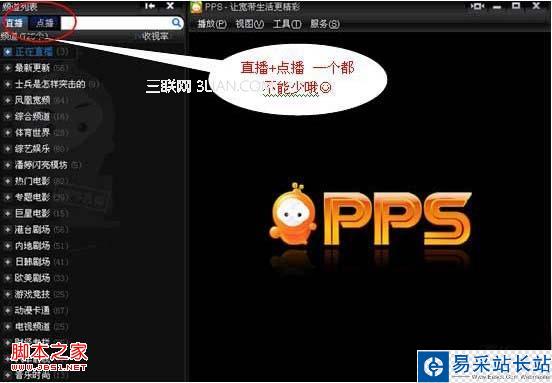This screenshot has height=383, width=552.
Task: Expand the 热门电影 category
Action: click(x=7, y=181)
